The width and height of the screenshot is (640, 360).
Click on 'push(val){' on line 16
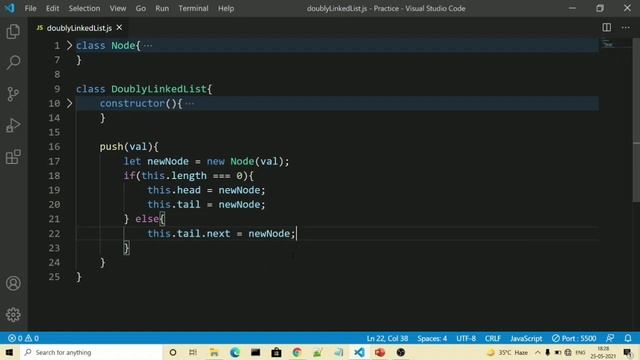coord(129,147)
